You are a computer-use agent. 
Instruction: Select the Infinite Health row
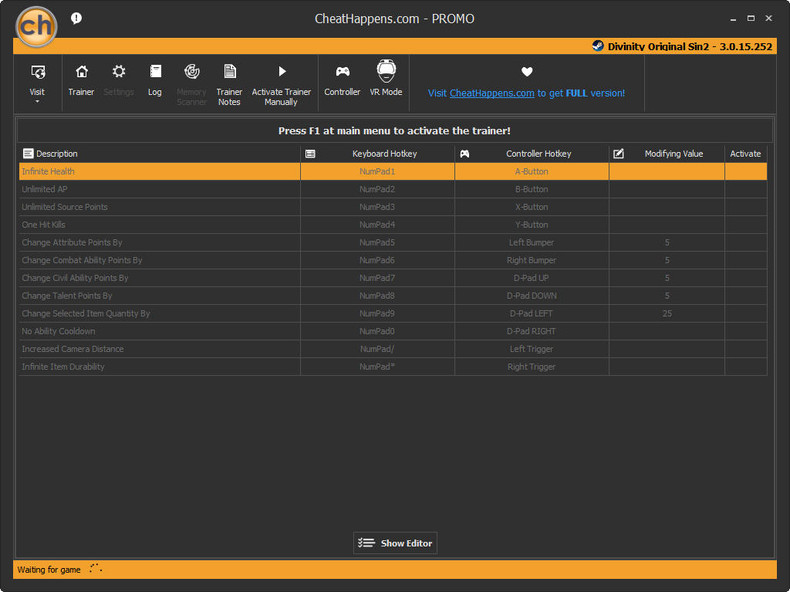(x=393, y=171)
